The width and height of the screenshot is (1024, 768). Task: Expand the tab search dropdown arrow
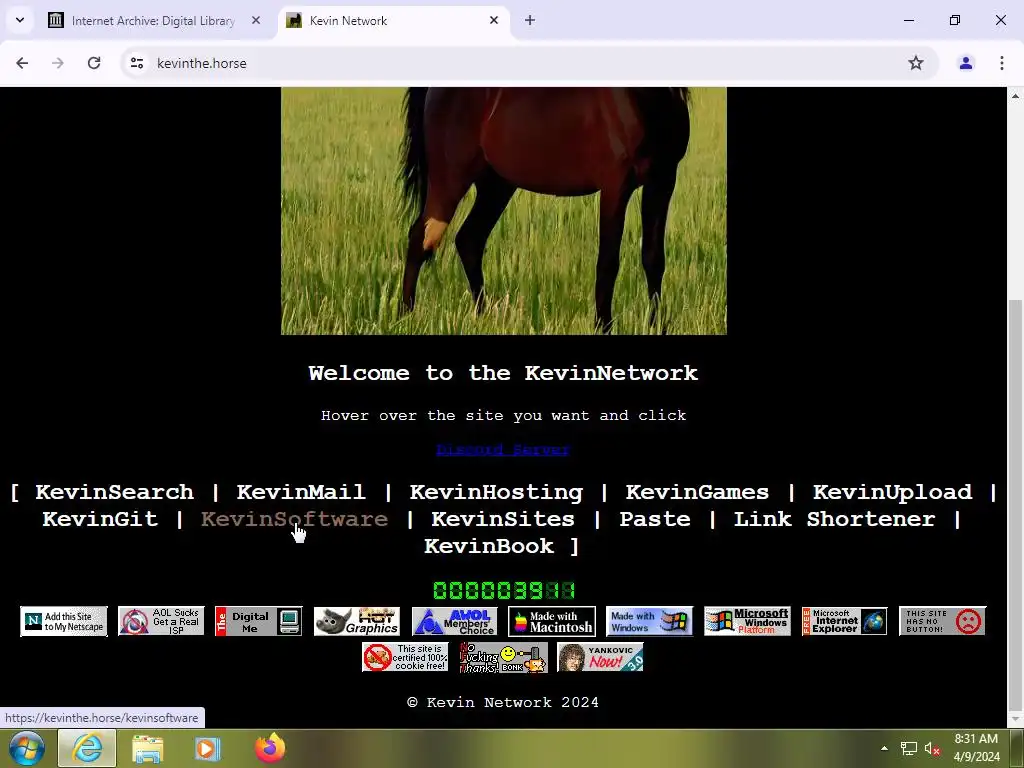point(20,20)
